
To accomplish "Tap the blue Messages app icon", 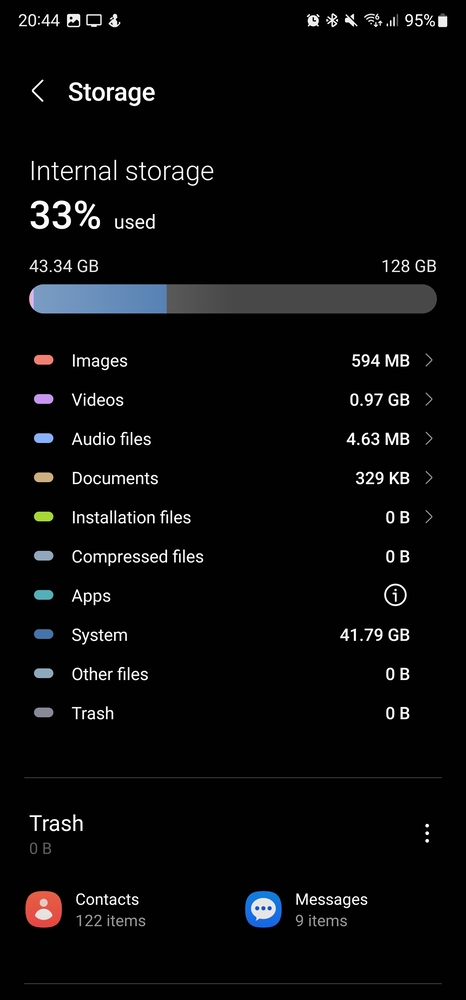I will 263,909.
